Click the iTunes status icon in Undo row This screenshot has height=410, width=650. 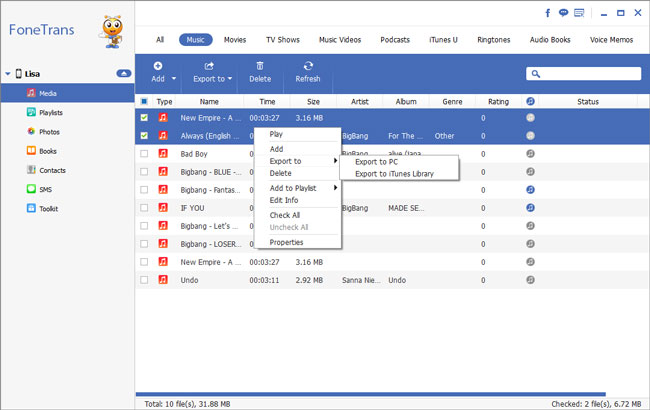(530, 280)
